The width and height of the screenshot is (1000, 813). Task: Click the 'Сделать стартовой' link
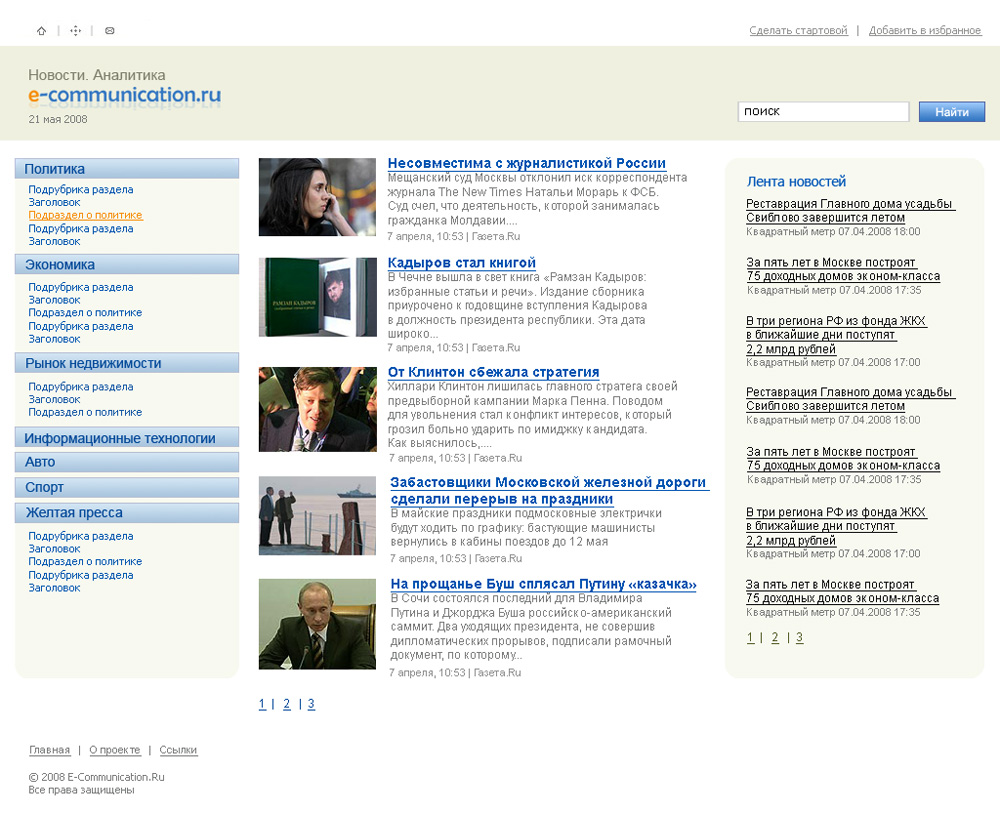click(x=798, y=30)
